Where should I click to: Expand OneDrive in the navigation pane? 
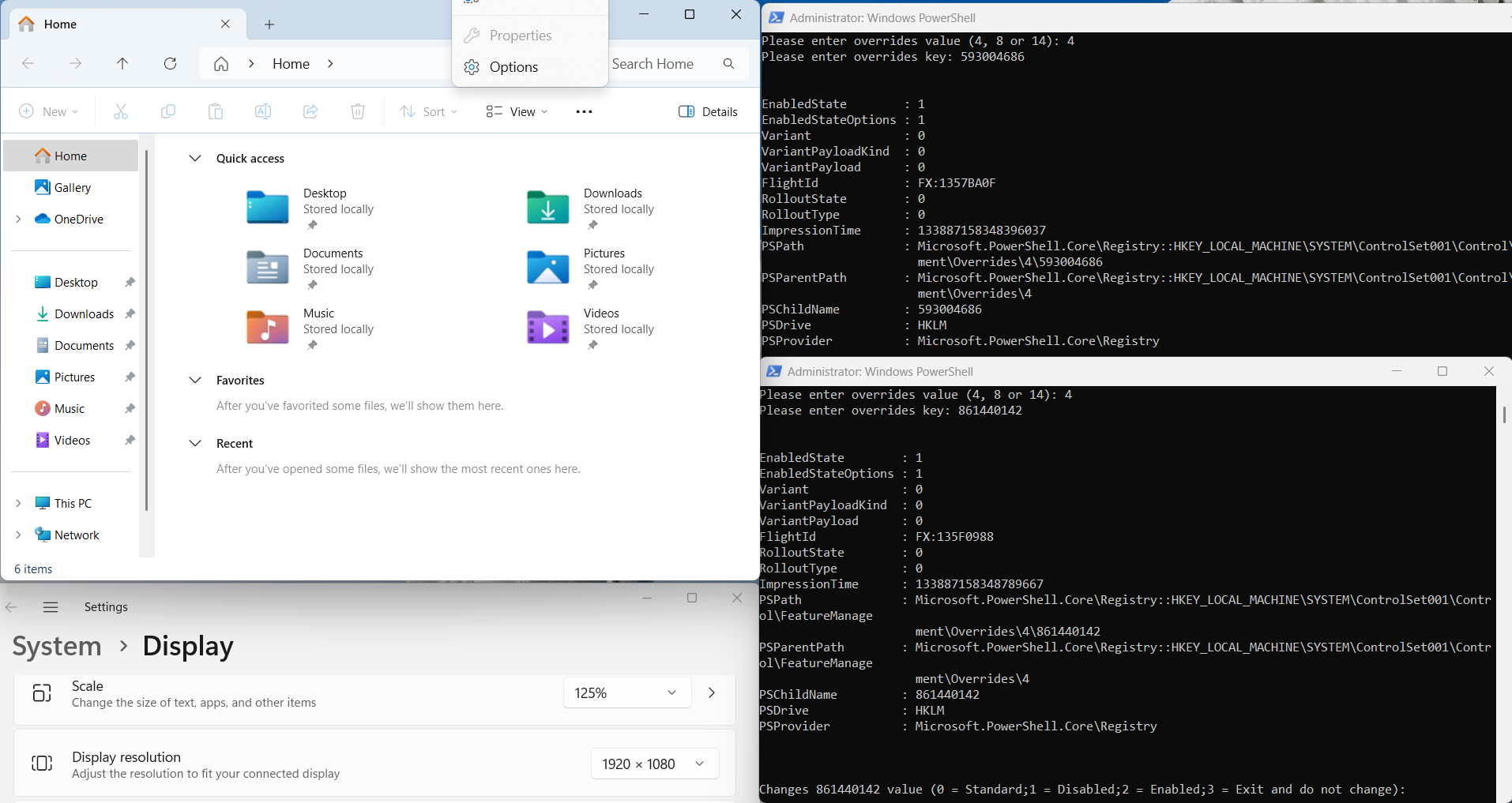tap(18, 220)
